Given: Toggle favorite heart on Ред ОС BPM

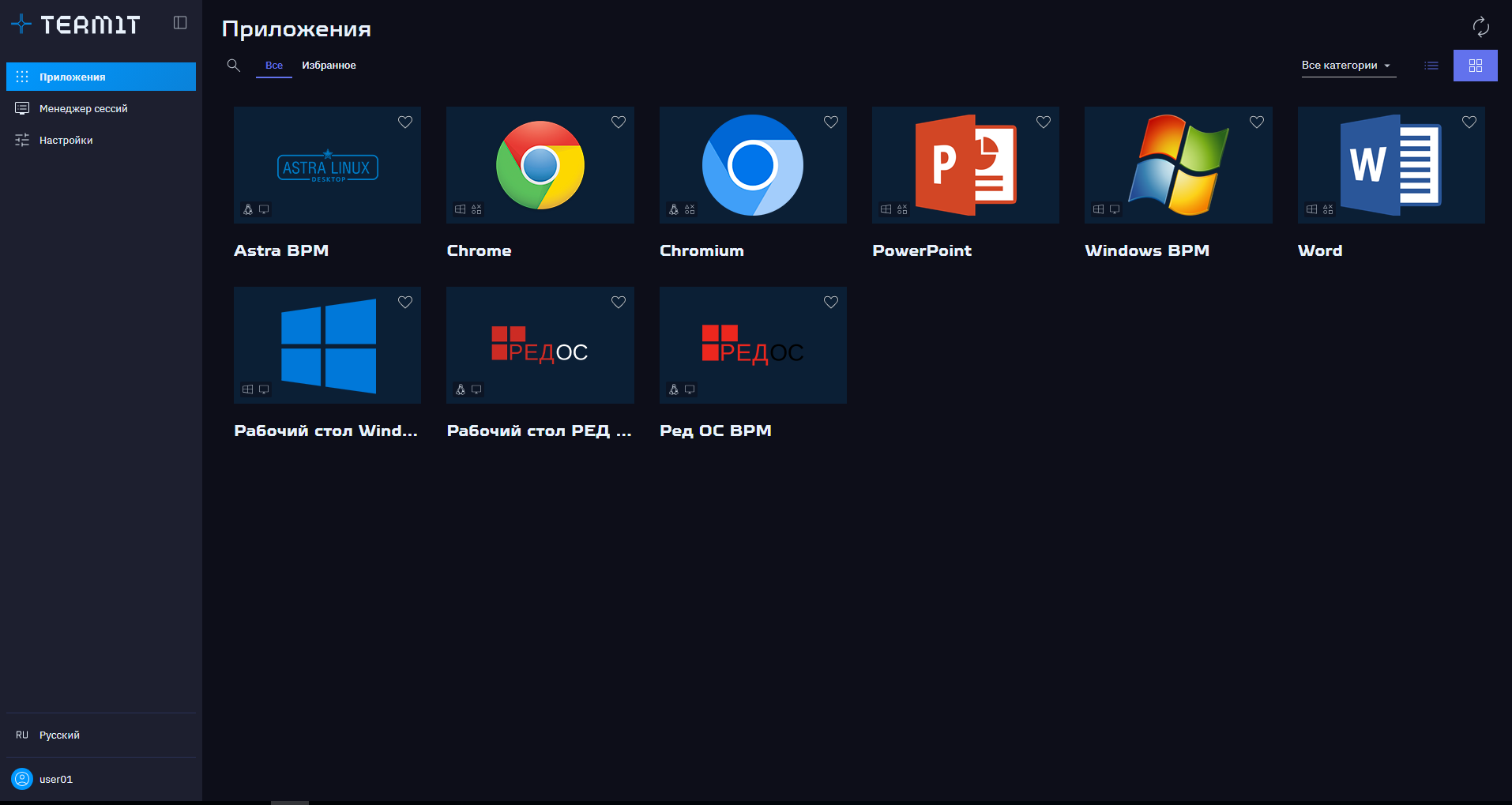Looking at the screenshot, I should coord(831,302).
